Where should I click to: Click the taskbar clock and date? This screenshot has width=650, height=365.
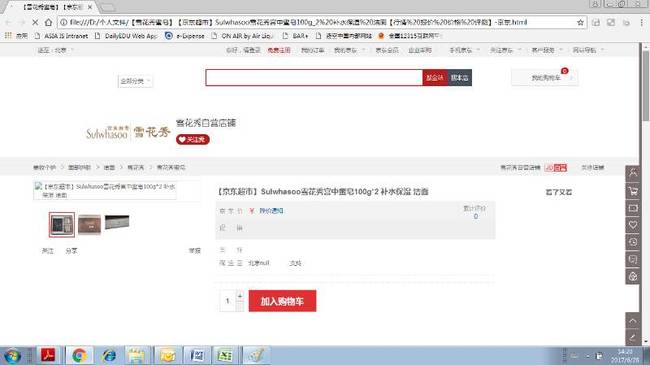point(624,356)
